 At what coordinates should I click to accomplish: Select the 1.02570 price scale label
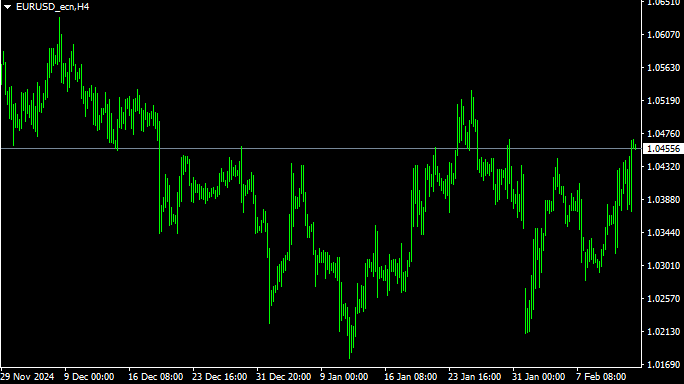point(663,299)
